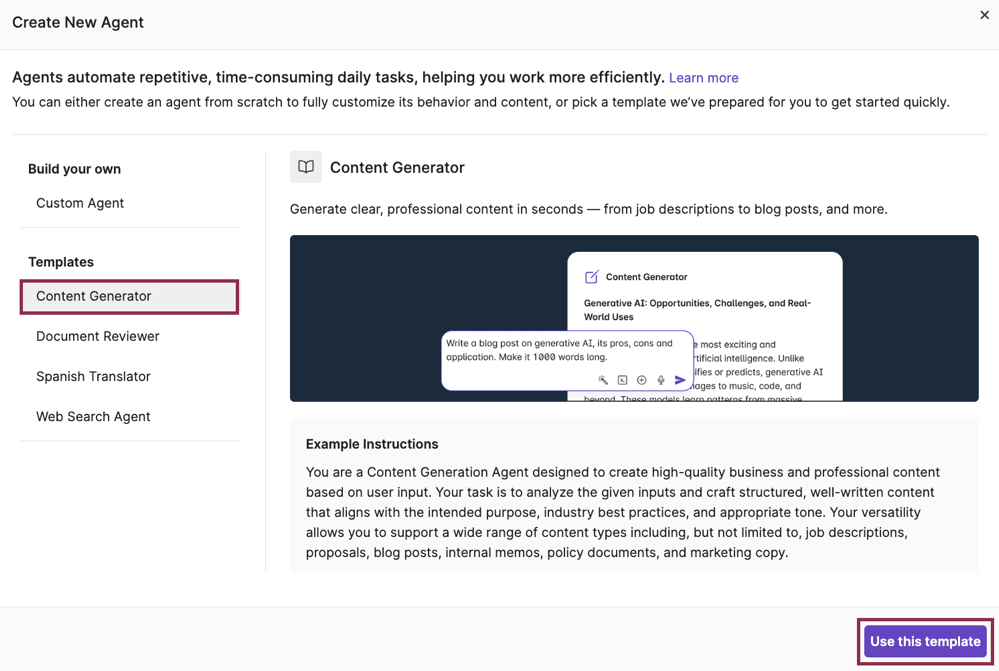Screen dimensions: 999x671
Task: Click the microphone icon in preview
Action: 661,380
